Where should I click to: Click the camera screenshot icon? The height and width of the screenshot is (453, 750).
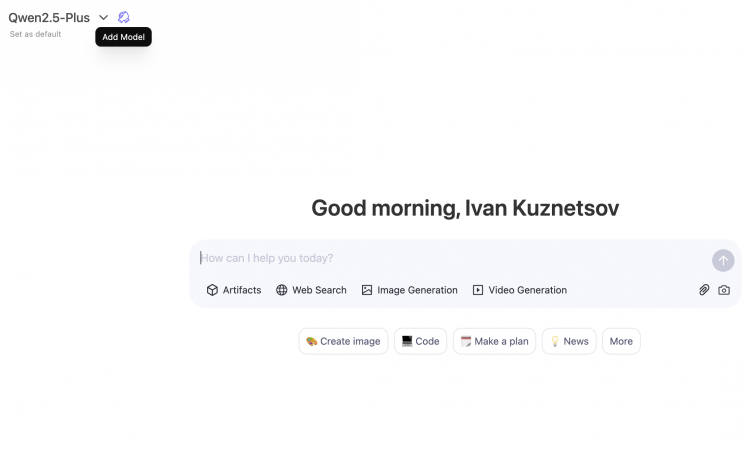coord(724,290)
